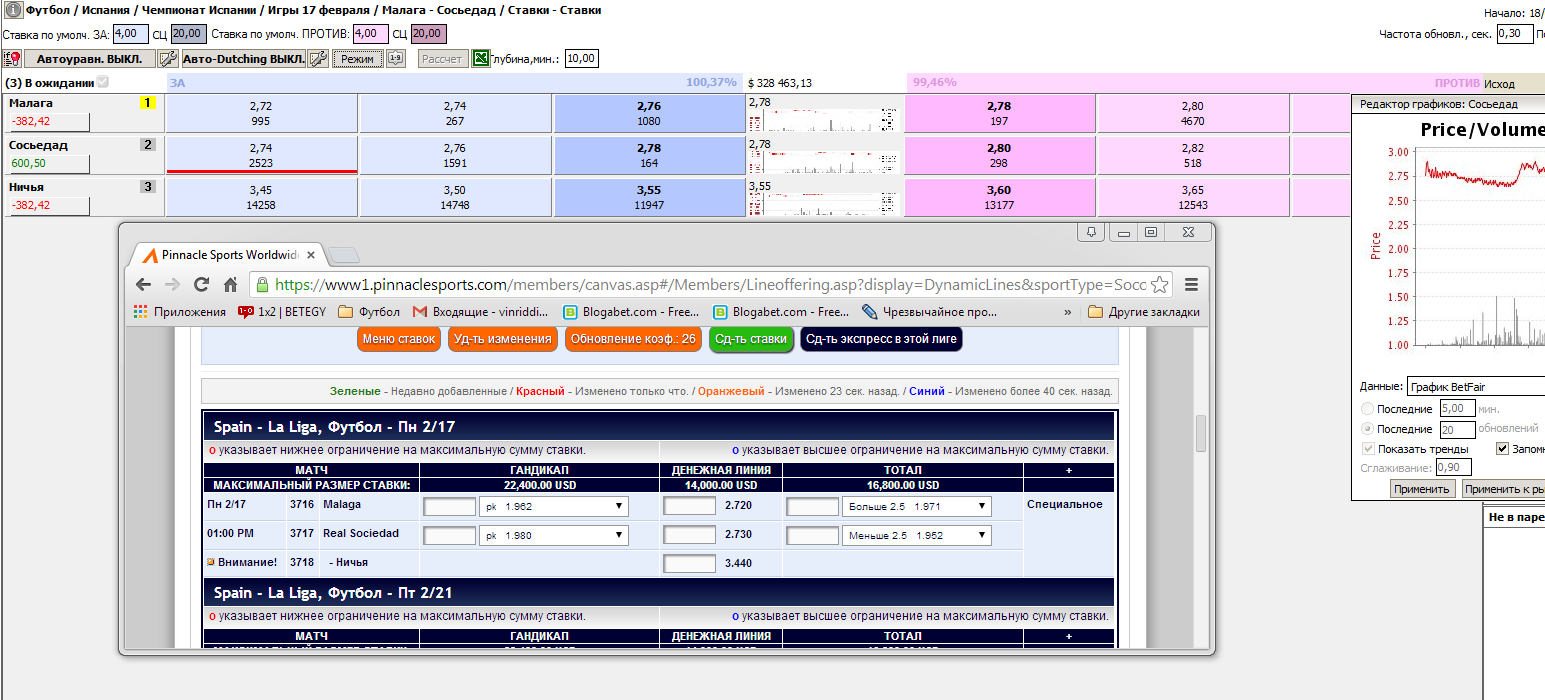Open the Приложения apps bookmark
This screenshot has height=700, width=1545.
point(180,312)
